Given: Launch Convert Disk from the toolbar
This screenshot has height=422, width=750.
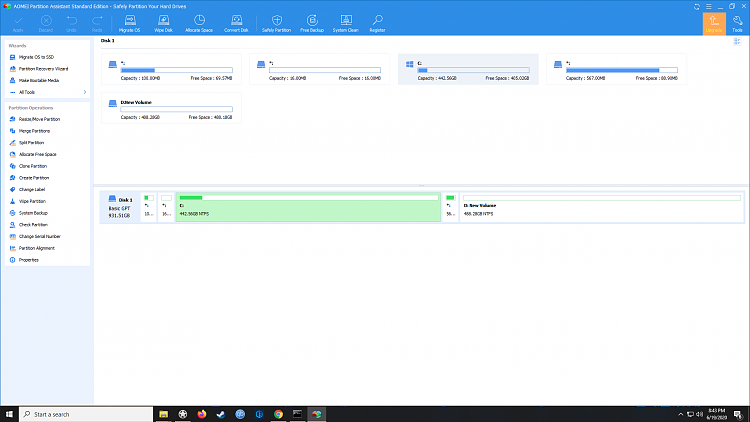Looking at the screenshot, I should [x=236, y=23].
